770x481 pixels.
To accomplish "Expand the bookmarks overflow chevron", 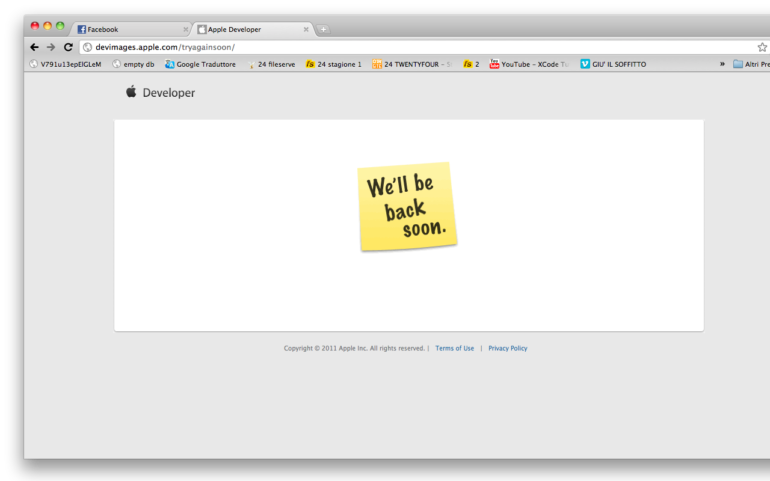I will tap(722, 64).
